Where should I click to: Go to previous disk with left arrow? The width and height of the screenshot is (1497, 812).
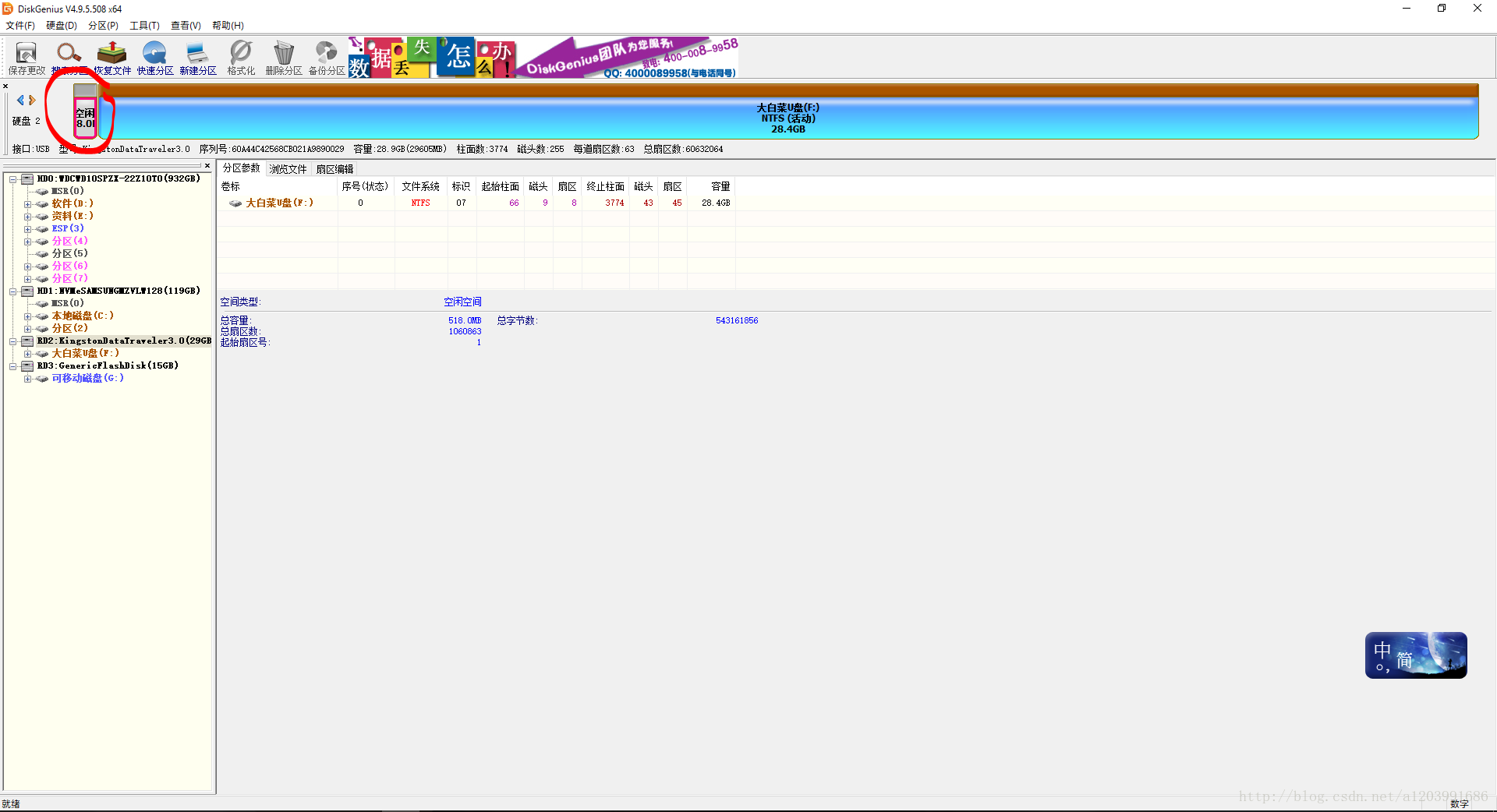pyautogui.click(x=20, y=101)
